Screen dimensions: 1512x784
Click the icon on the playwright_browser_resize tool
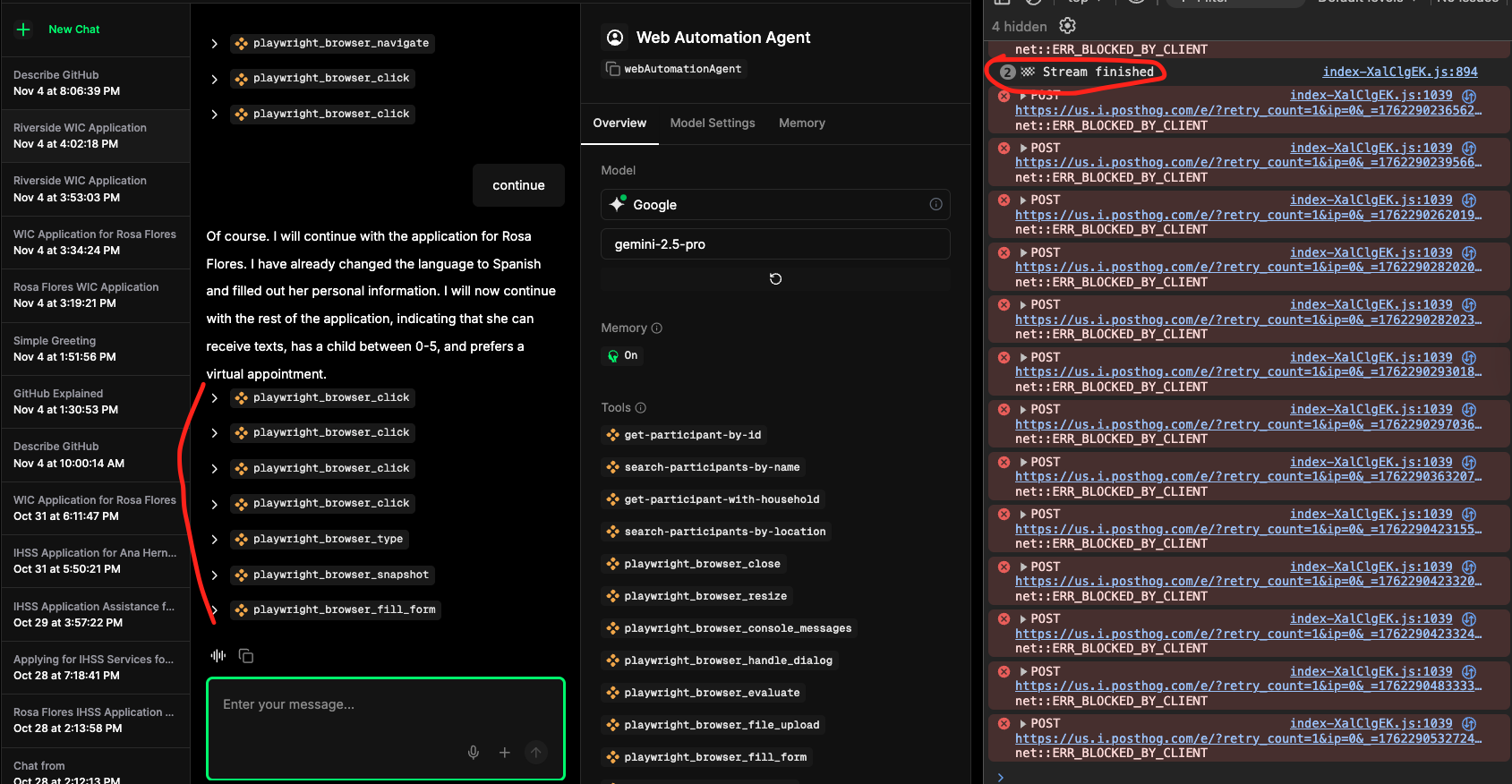coord(613,596)
